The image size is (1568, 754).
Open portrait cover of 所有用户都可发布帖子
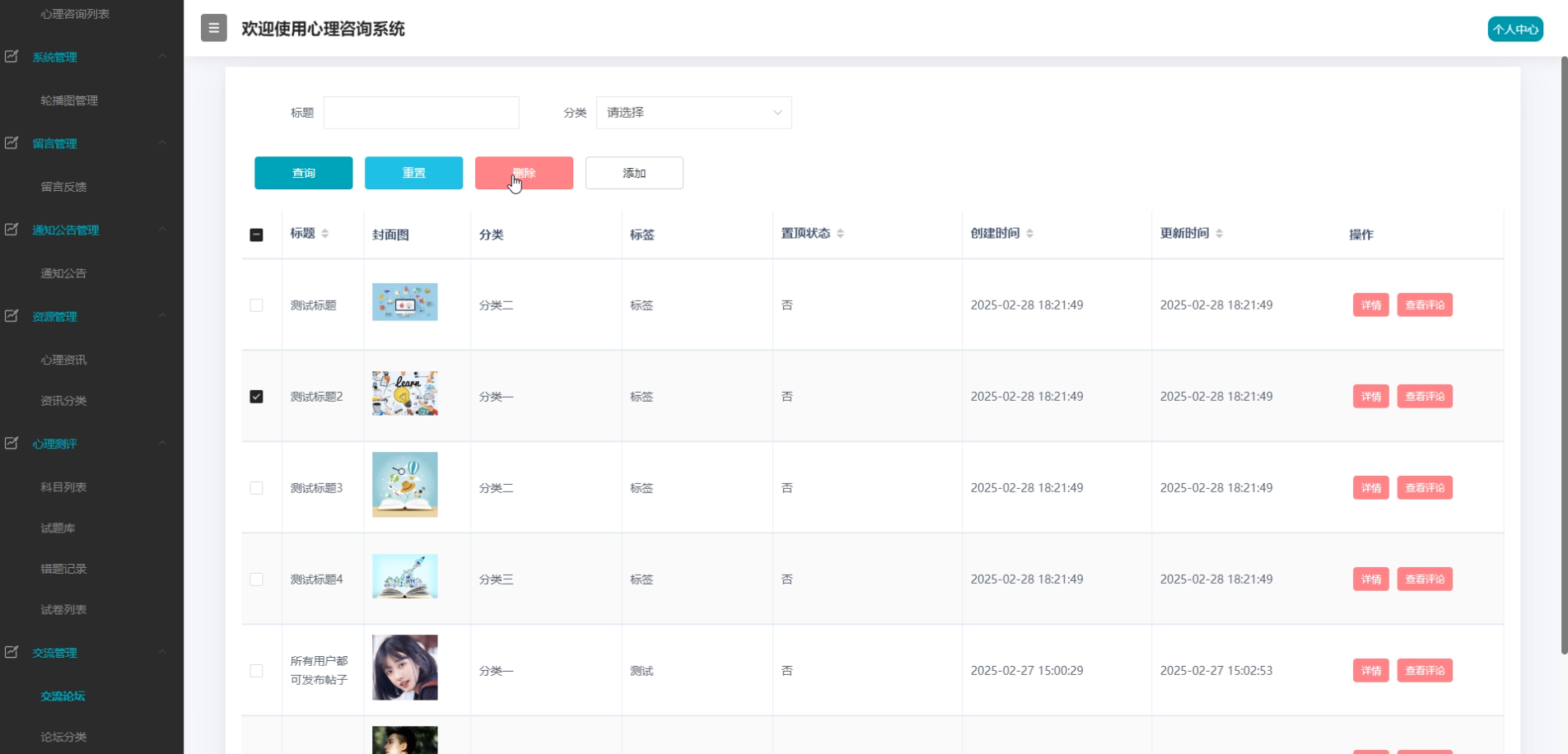[x=404, y=668]
